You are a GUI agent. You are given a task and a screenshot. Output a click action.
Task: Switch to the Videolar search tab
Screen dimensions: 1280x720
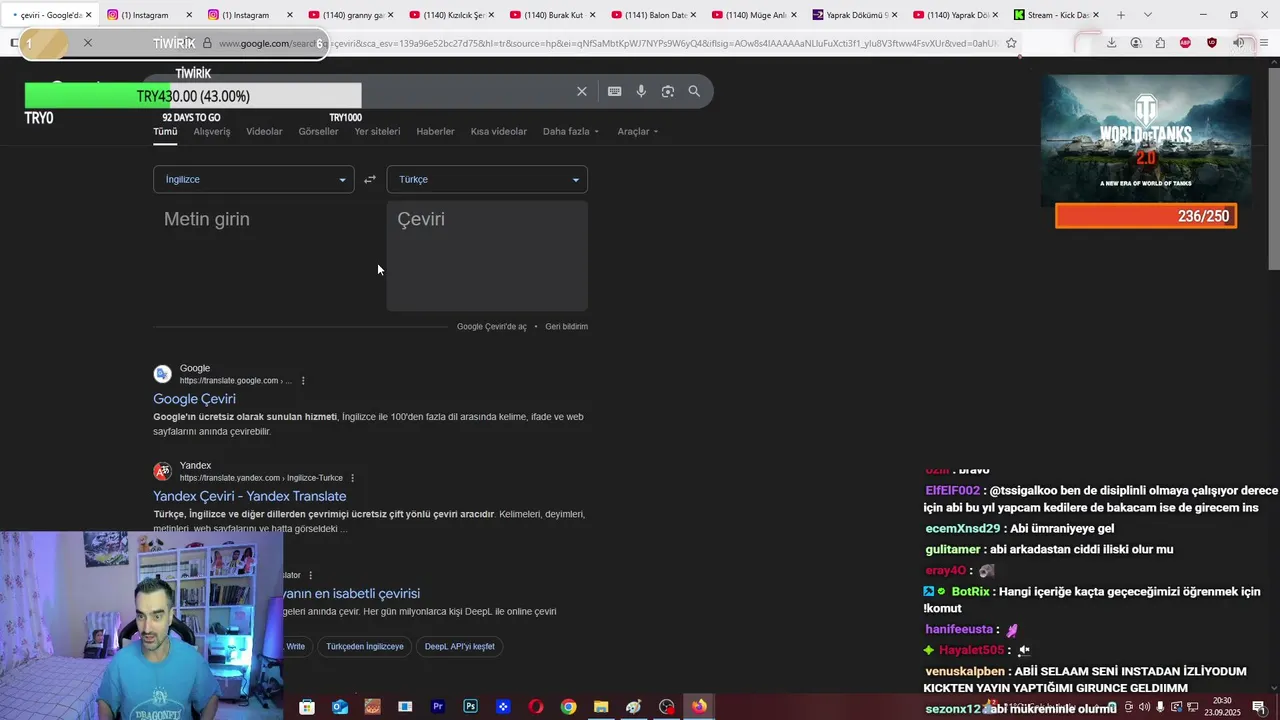(x=264, y=131)
